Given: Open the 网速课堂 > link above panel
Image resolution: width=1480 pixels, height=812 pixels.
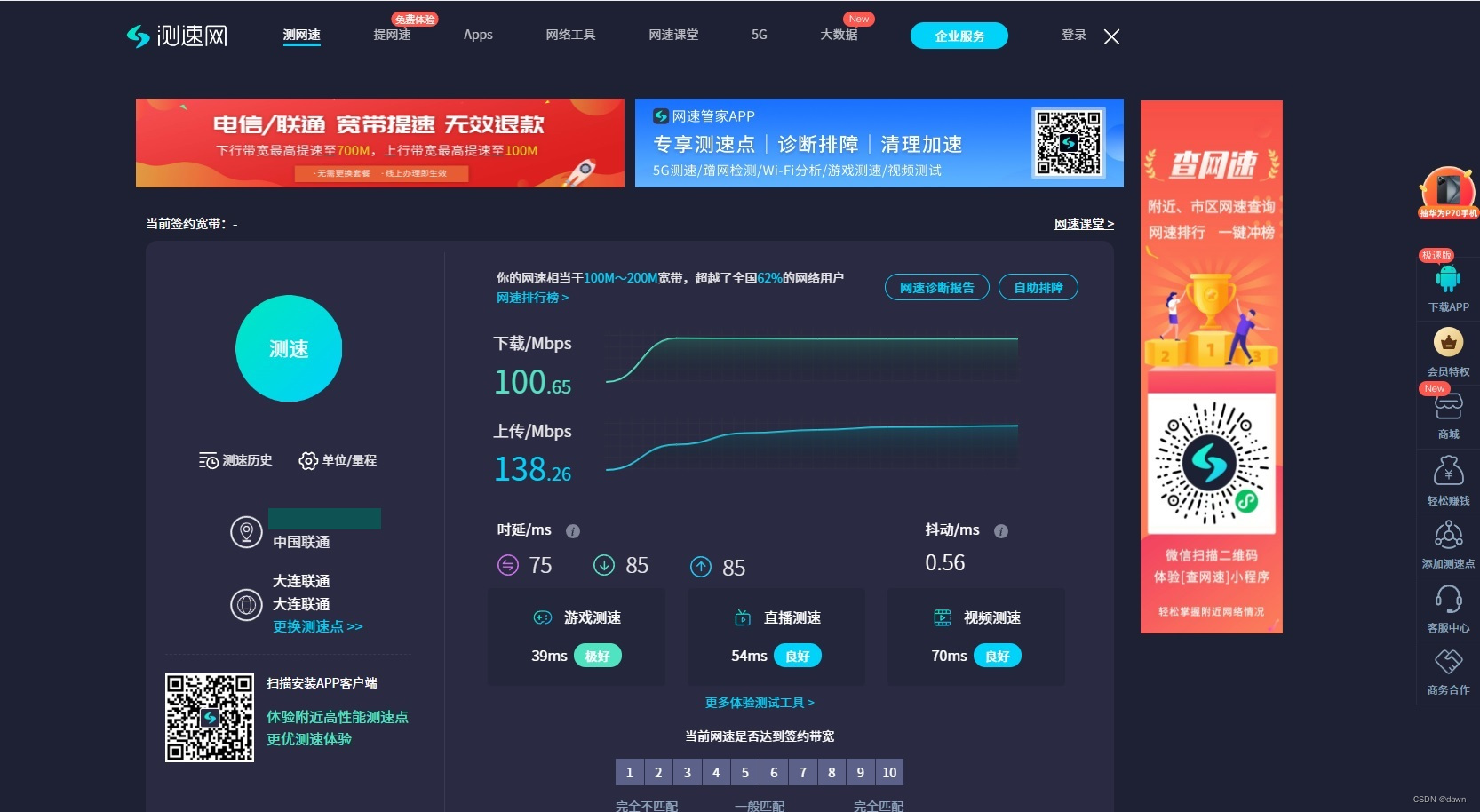Looking at the screenshot, I should (x=1084, y=224).
